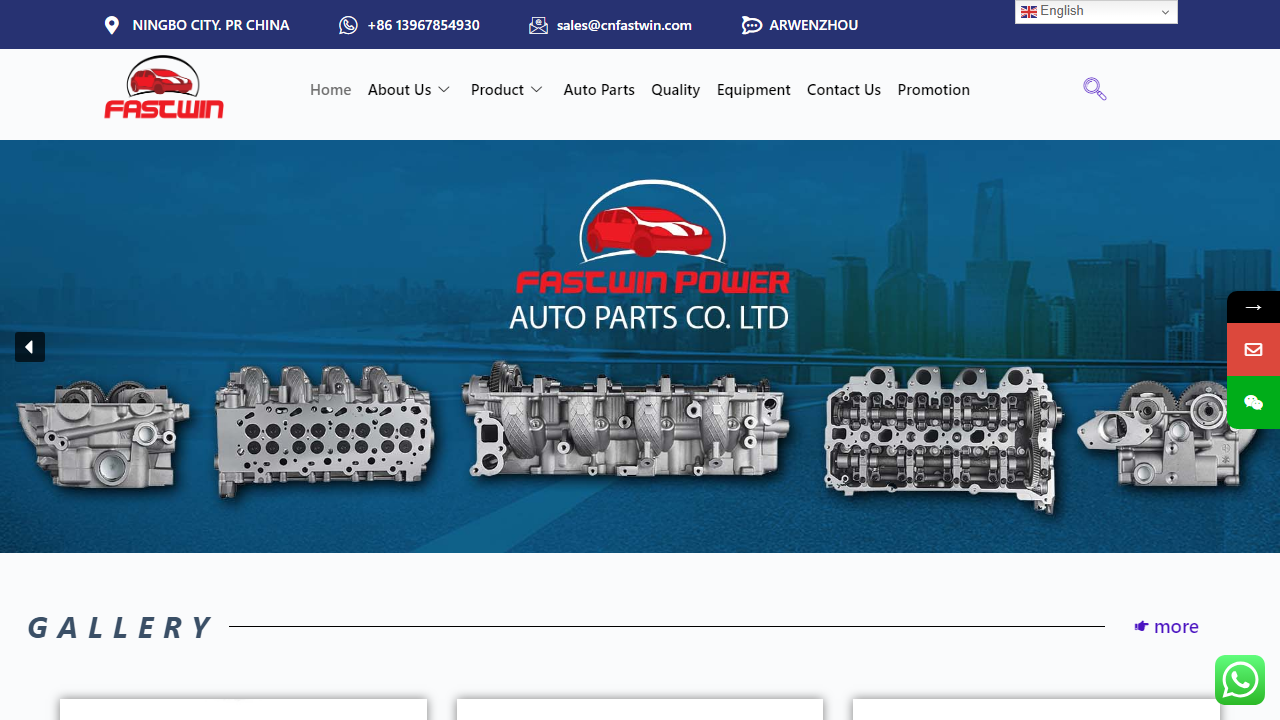Open the Contact Us page
The height and width of the screenshot is (720, 1280).
pyautogui.click(x=844, y=90)
